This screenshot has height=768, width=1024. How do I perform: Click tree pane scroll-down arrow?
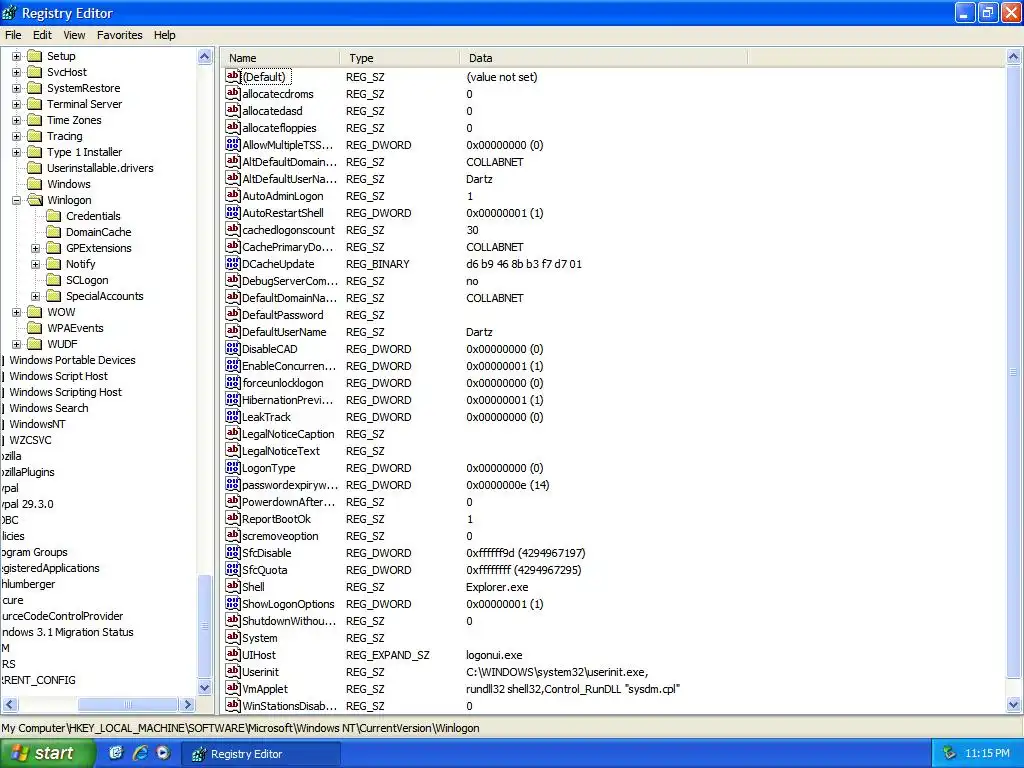204,688
